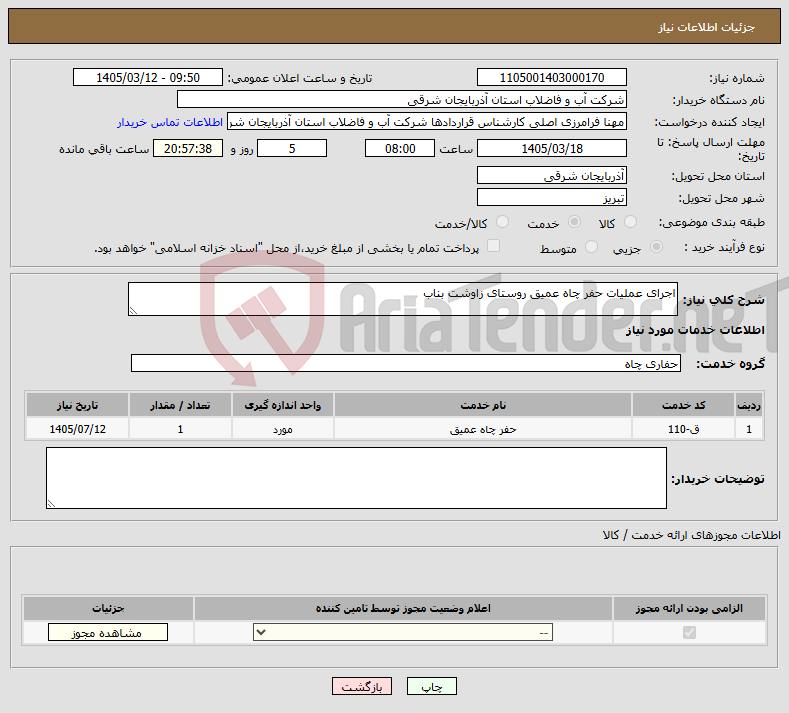Click the deadline time field 08:00
This screenshot has width=789, height=713.
pyautogui.click(x=400, y=148)
